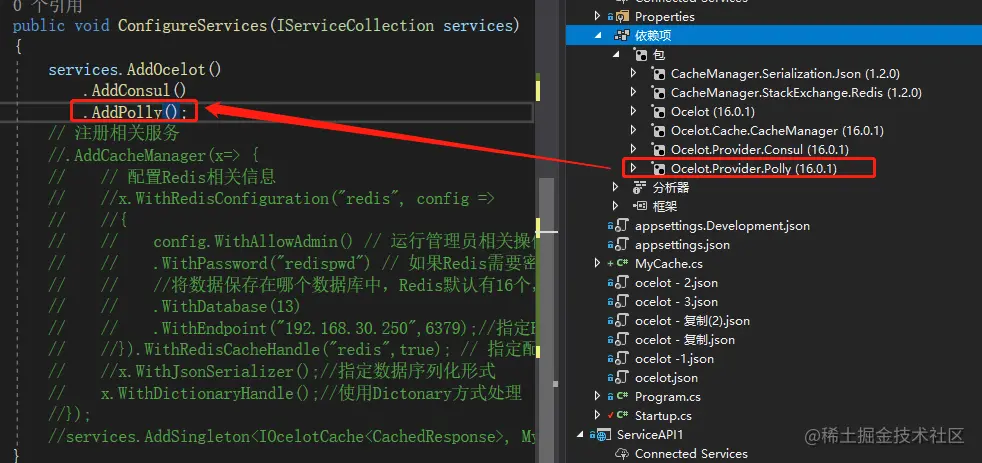Click Ocelot.Provider.Consul package icon

point(658,150)
